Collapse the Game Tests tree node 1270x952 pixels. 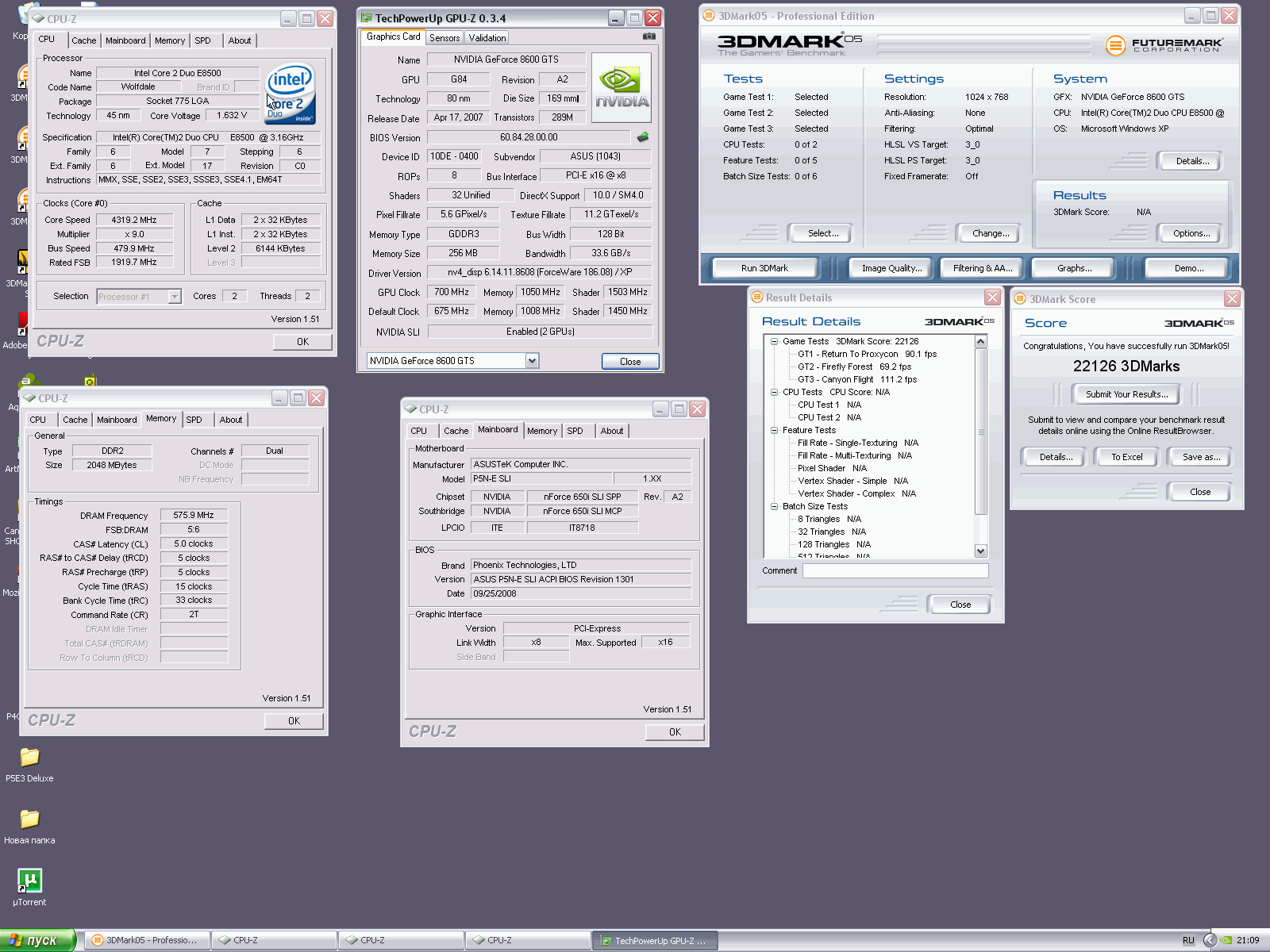click(774, 341)
